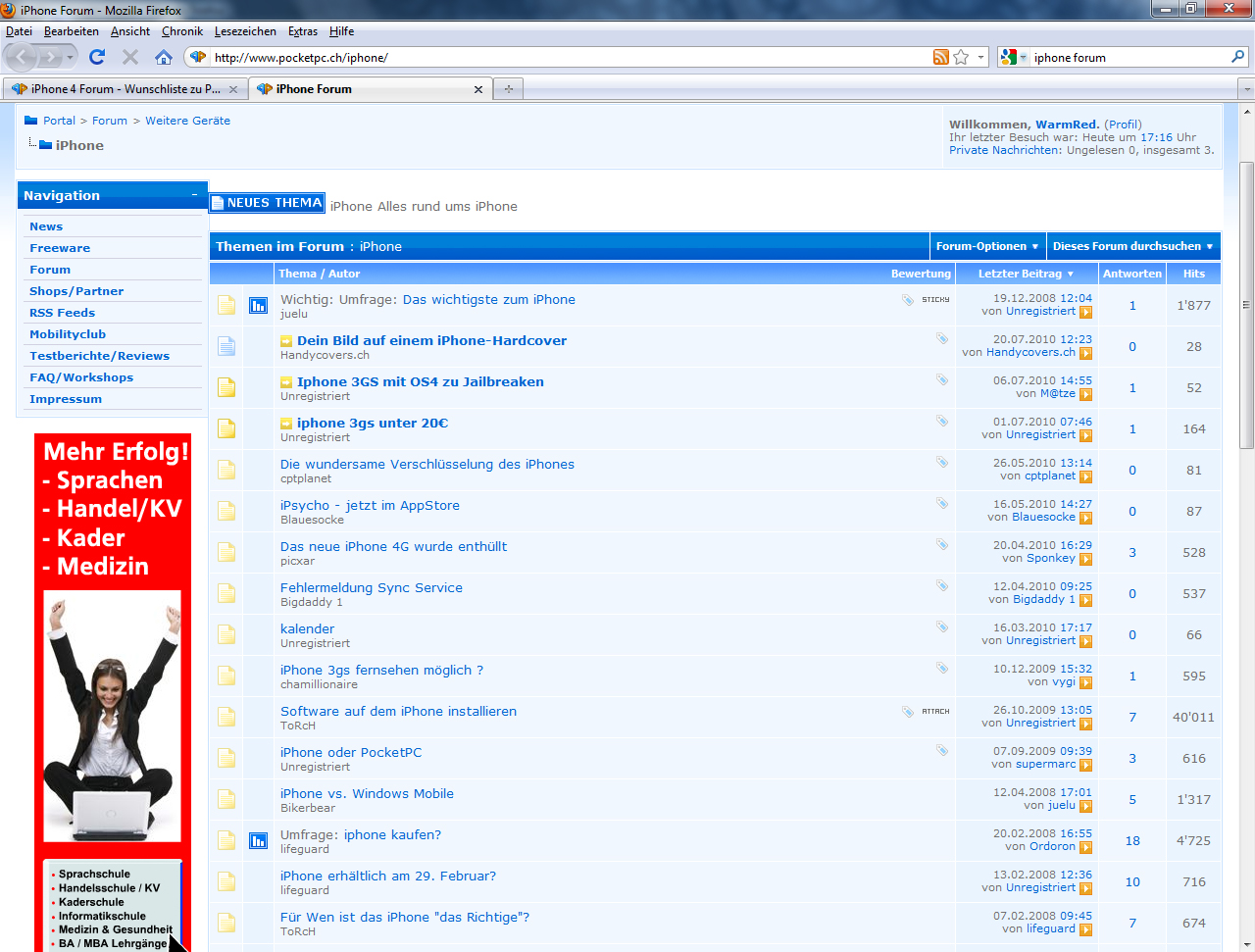Collapse the Navigation panel
This screenshot has width=1255, height=952.
(194, 195)
